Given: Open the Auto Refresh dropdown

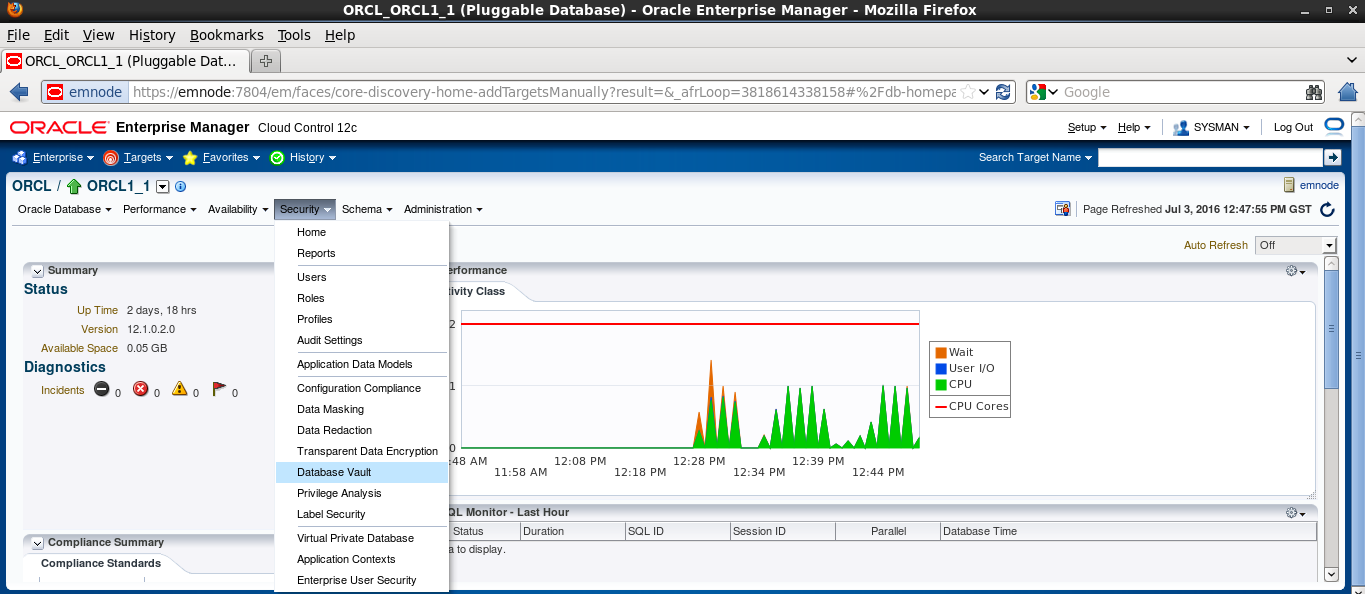Looking at the screenshot, I should tap(1297, 245).
